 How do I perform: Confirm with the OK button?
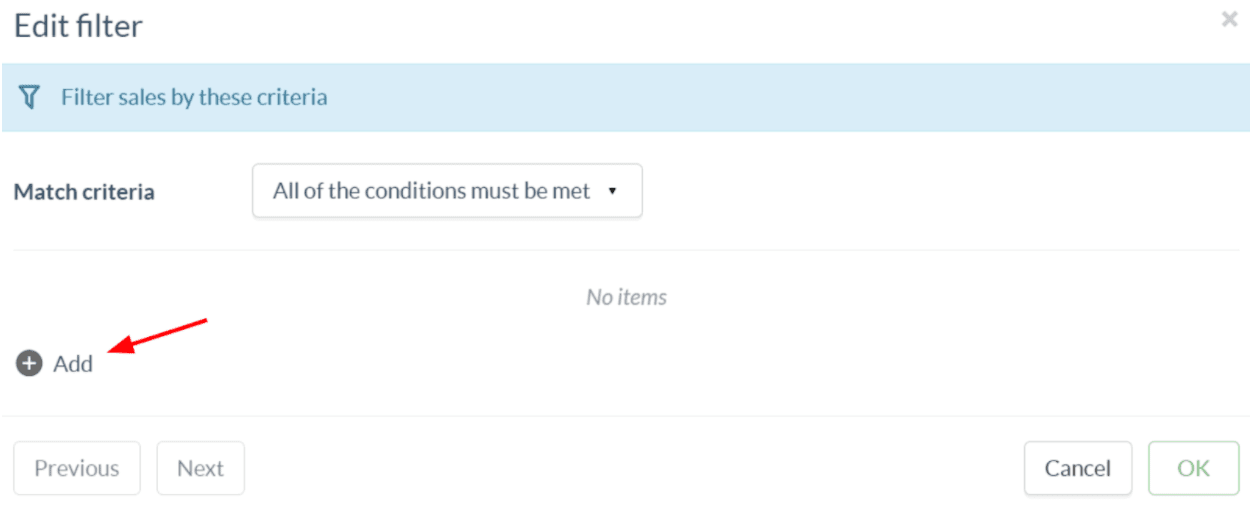coord(1193,468)
